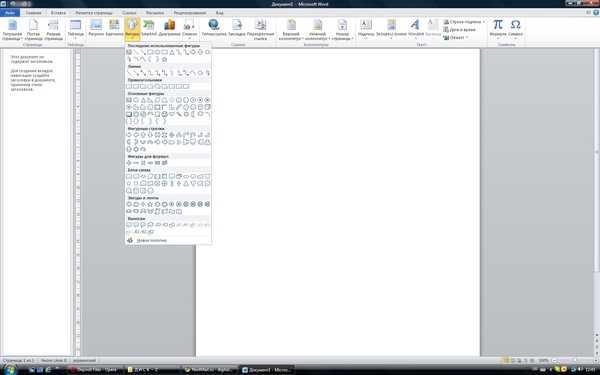
Task: Open the WordArt gallery
Action: pos(416,29)
